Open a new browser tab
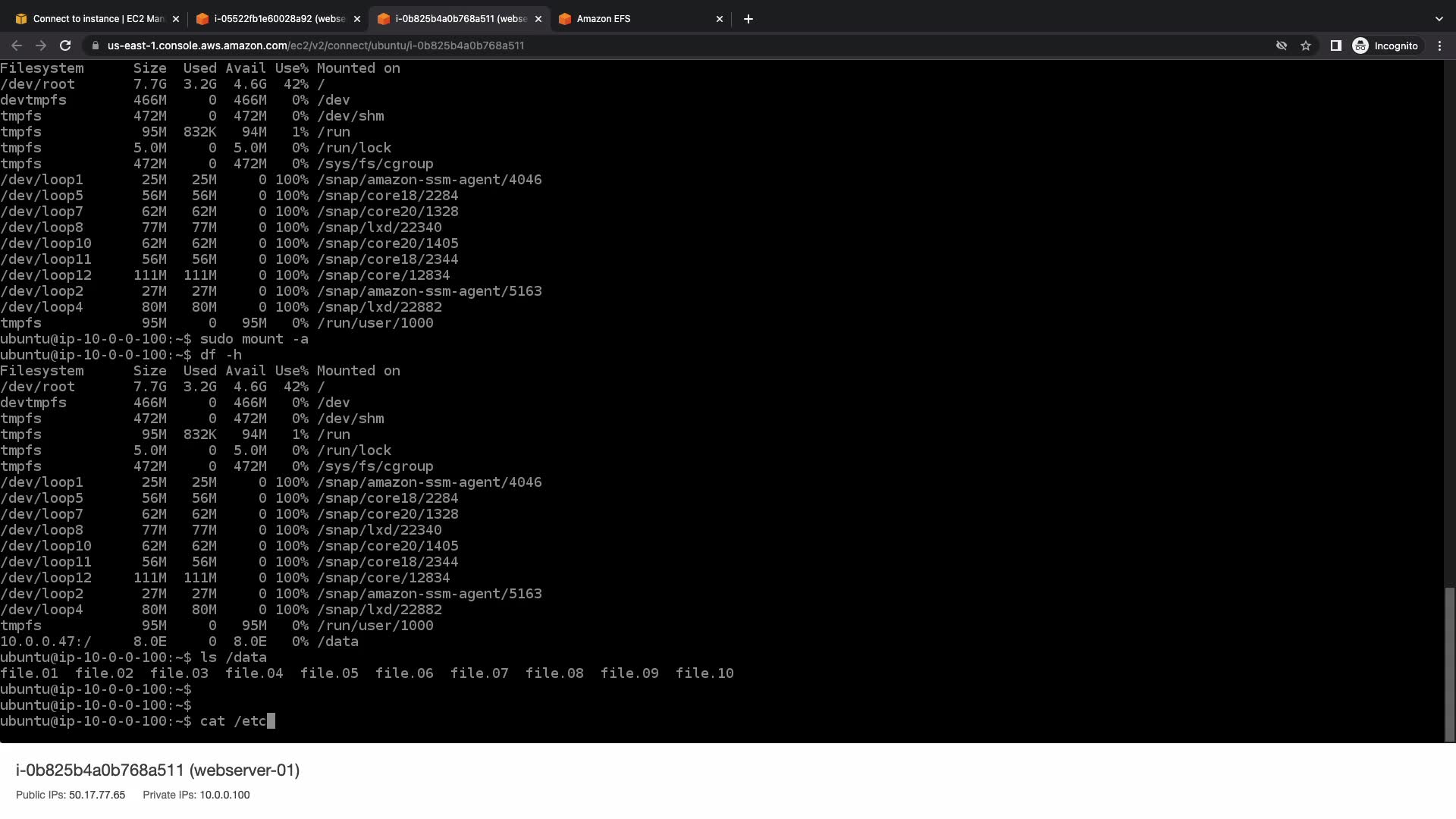This screenshot has height=819, width=1456. [748, 19]
